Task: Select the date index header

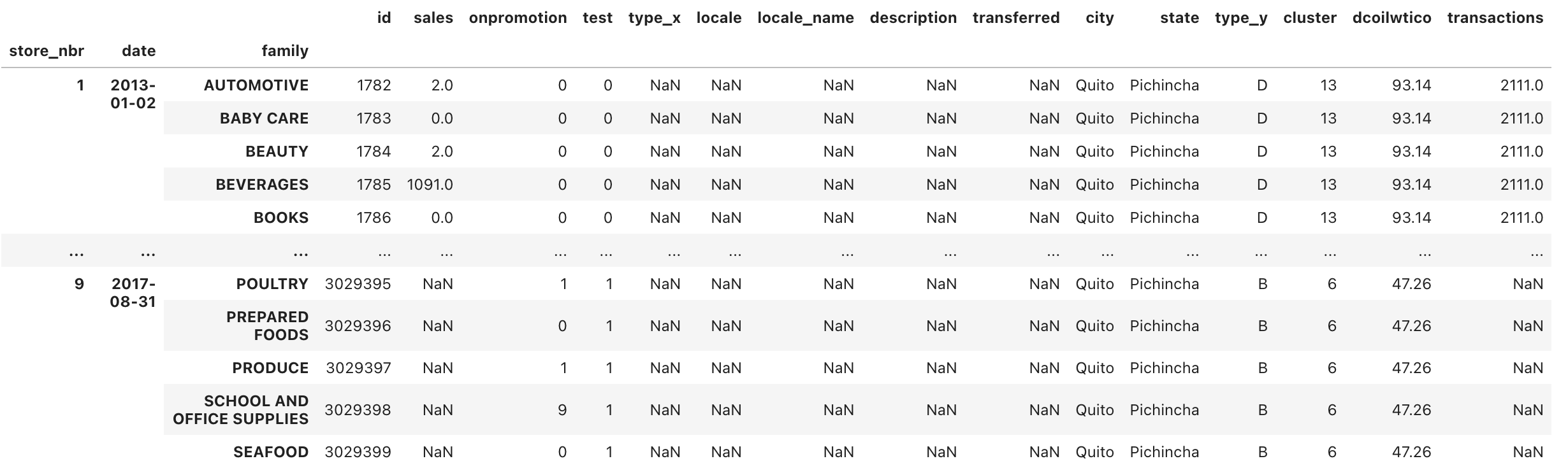Action: 138,51
